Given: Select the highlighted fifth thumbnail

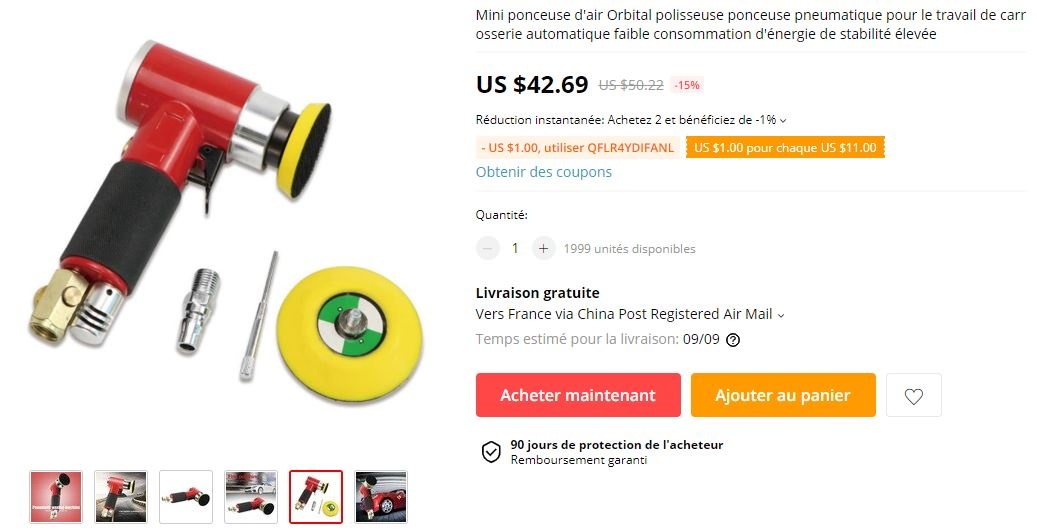Looking at the screenshot, I should [x=315, y=497].
